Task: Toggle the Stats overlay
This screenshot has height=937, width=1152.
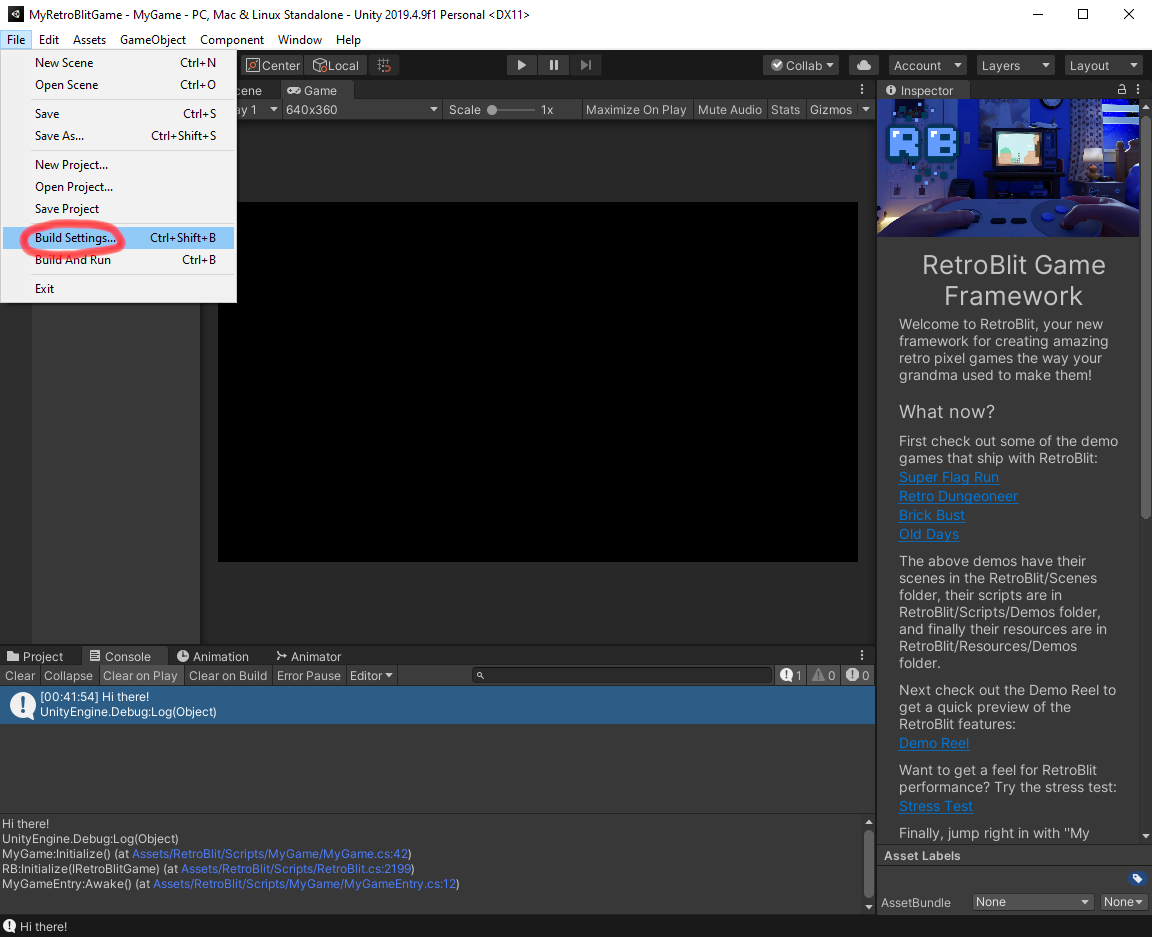Action: (x=785, y=110)
